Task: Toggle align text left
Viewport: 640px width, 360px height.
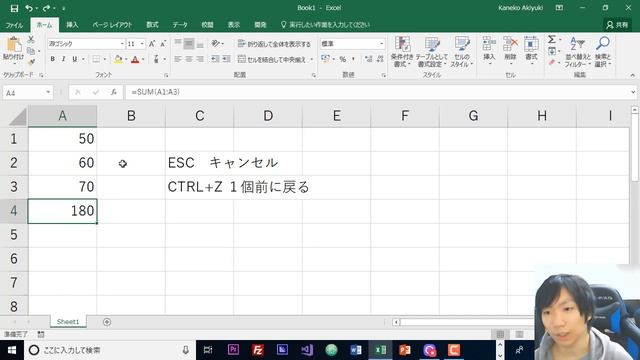Action: tap(178, 59)
